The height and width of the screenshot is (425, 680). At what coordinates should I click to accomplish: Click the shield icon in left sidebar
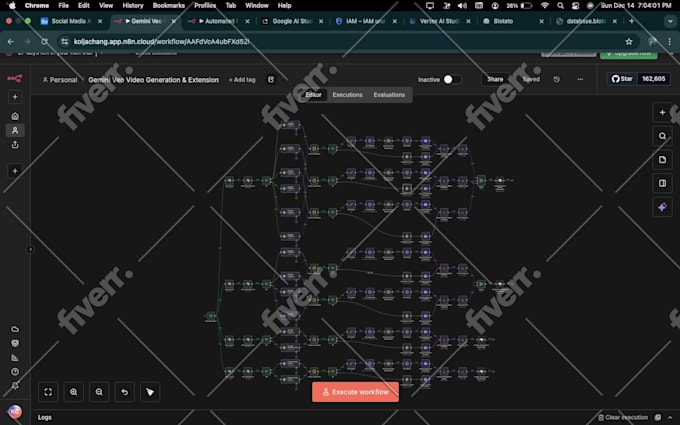click(x=15, y=343)
